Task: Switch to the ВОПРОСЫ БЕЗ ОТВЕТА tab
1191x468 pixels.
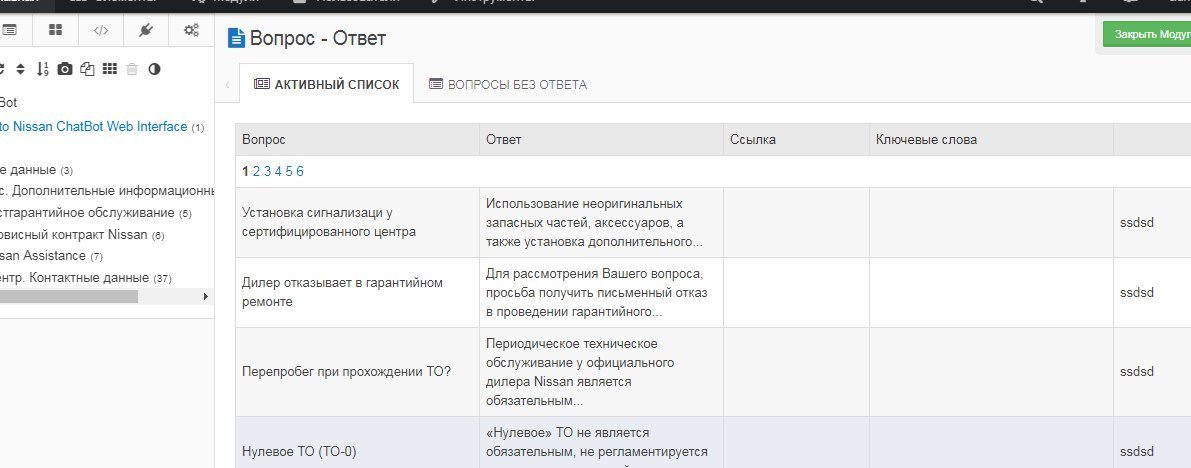Action: (507, 85)
